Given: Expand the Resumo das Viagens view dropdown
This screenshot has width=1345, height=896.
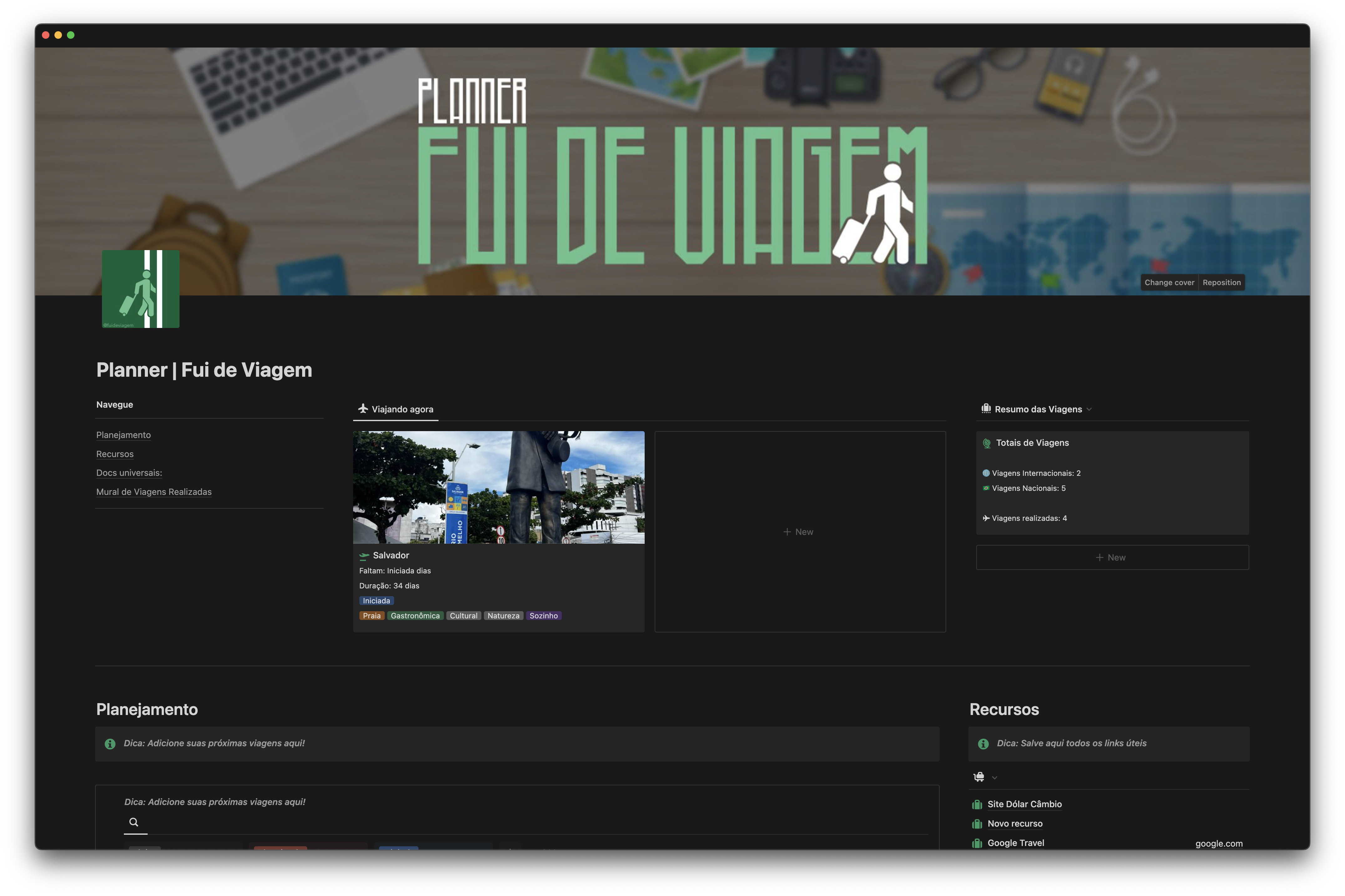Looking at the screenshot, I should coord(1089,409).
